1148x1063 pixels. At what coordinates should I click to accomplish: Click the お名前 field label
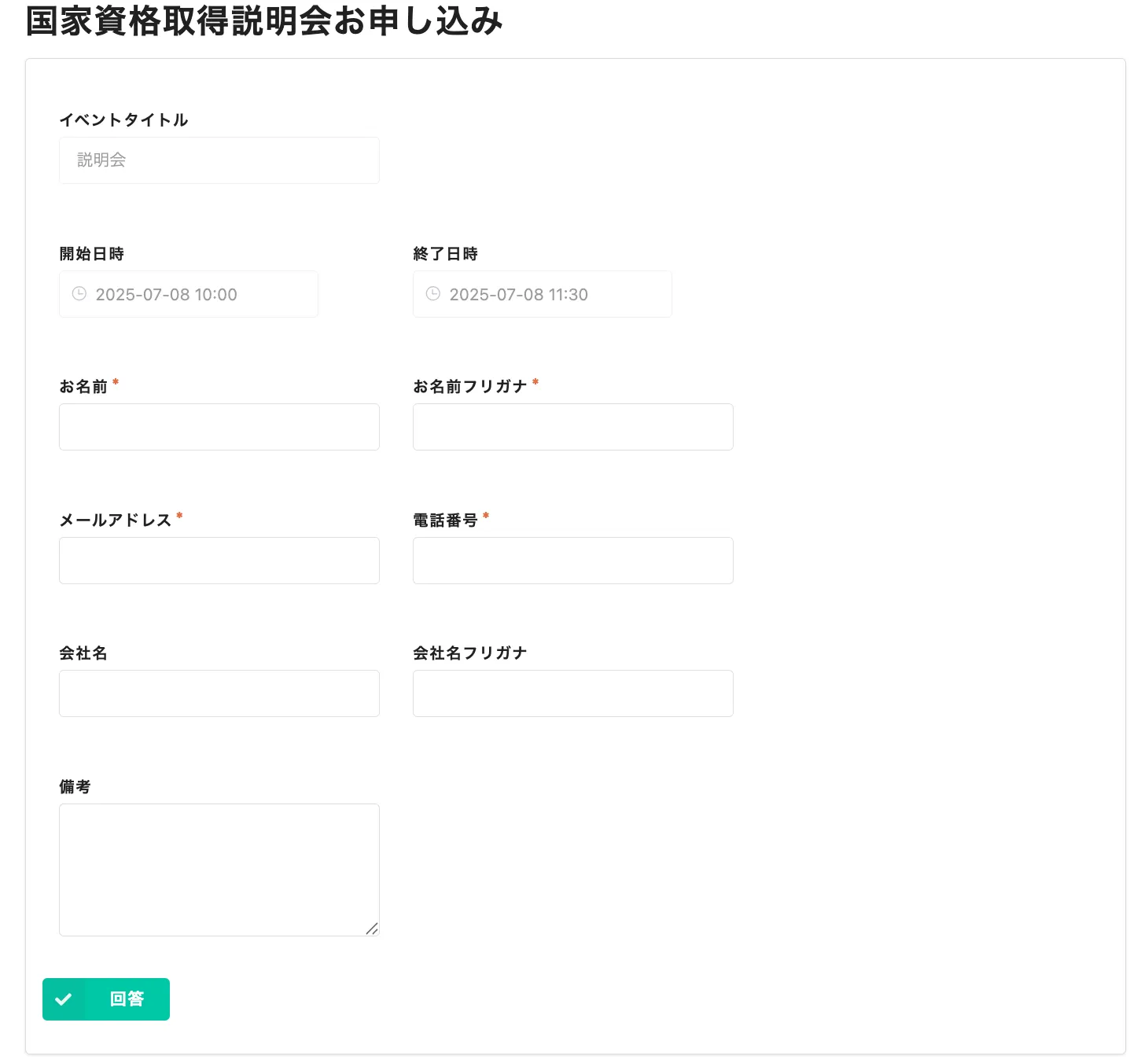tap(83, 387)
